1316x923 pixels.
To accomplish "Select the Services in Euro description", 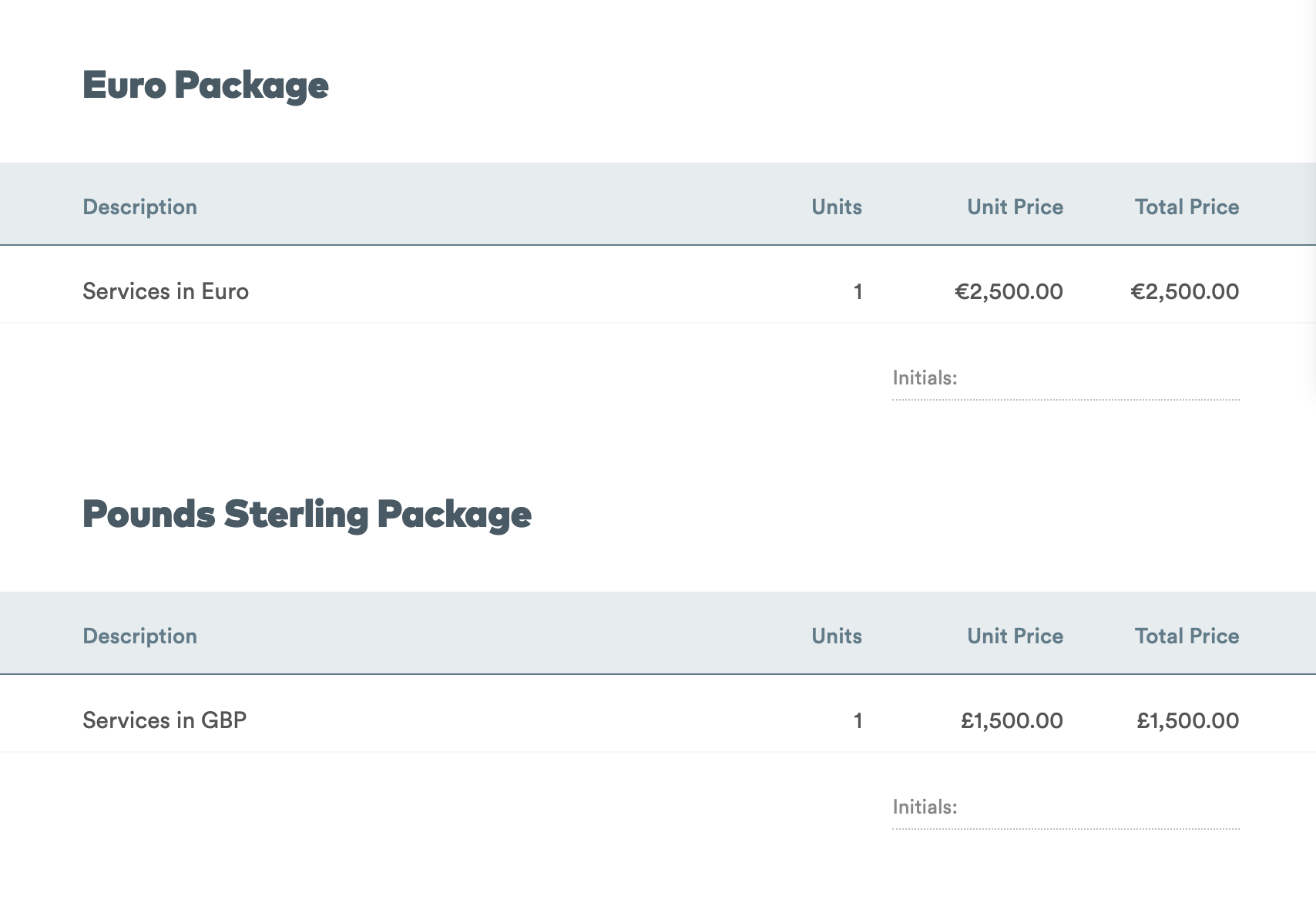I will tap(166, 291).
